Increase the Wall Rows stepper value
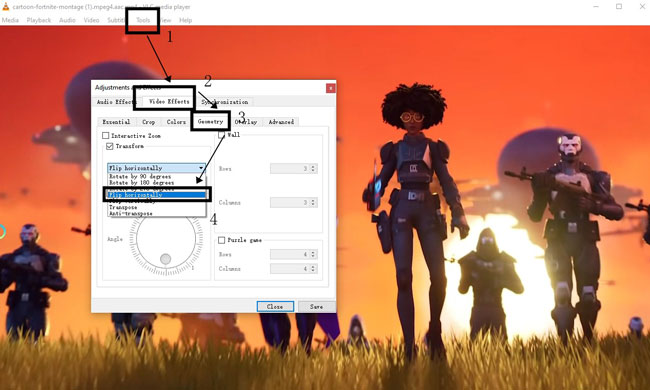The height and width of the screenshot is (390, 650). pos(313,167)
